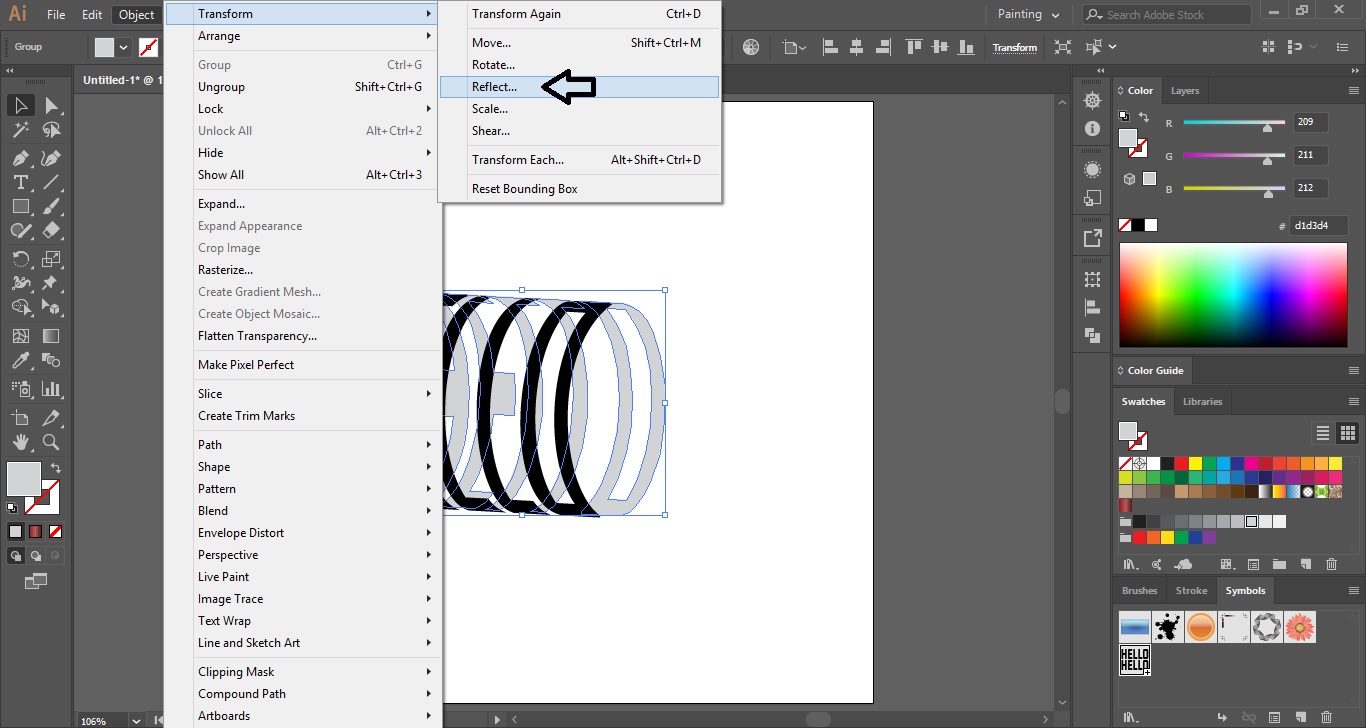Screen dimensions: 1366x728
Task: Click inside the hex color field d1d3d4
Action: (x=1318, y=225)
